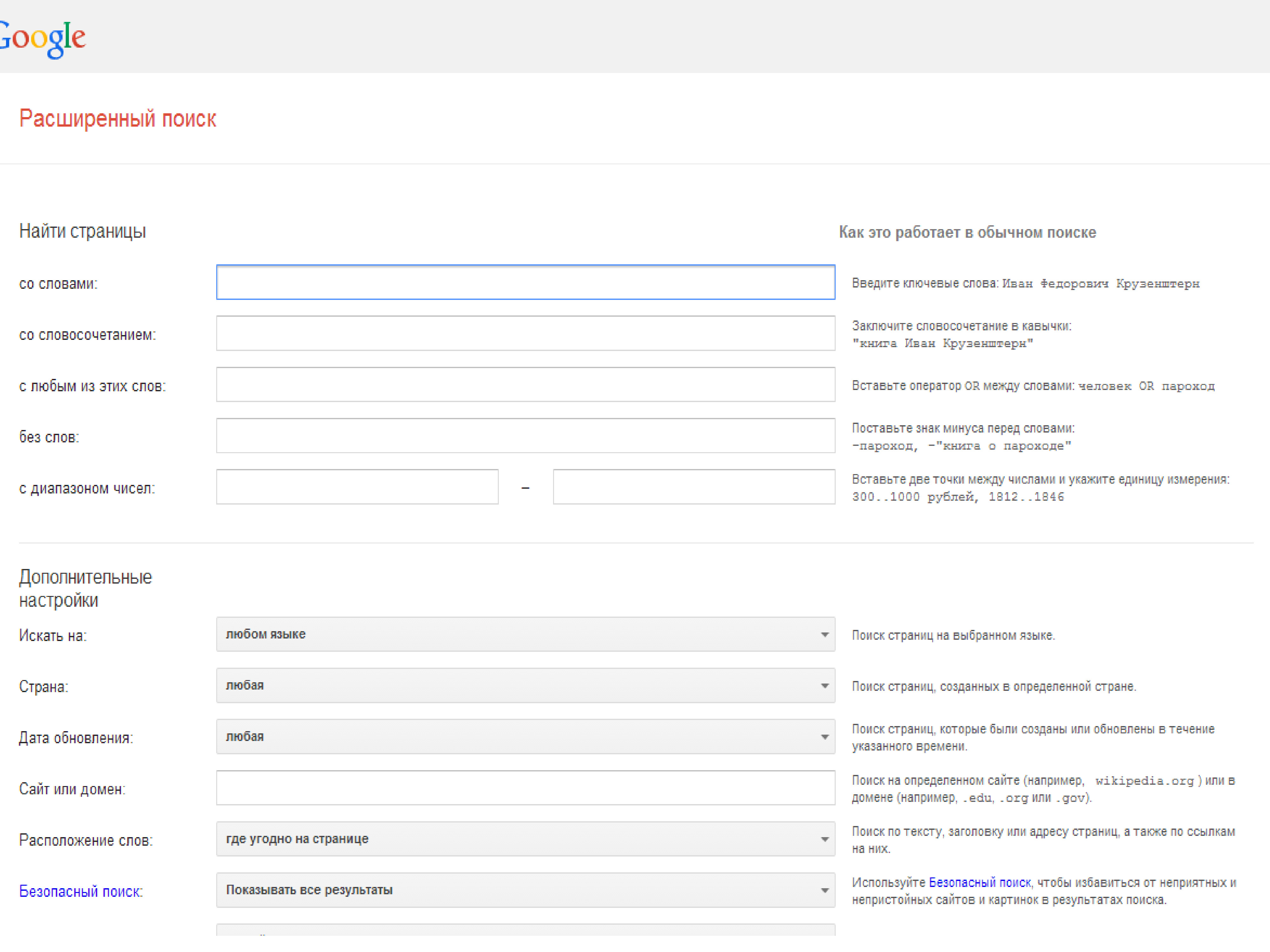This screenshot has width=1270, height=952.
Task: Click the example text 'Иван Федорович Крузенштерн'
Action: 1101,283
